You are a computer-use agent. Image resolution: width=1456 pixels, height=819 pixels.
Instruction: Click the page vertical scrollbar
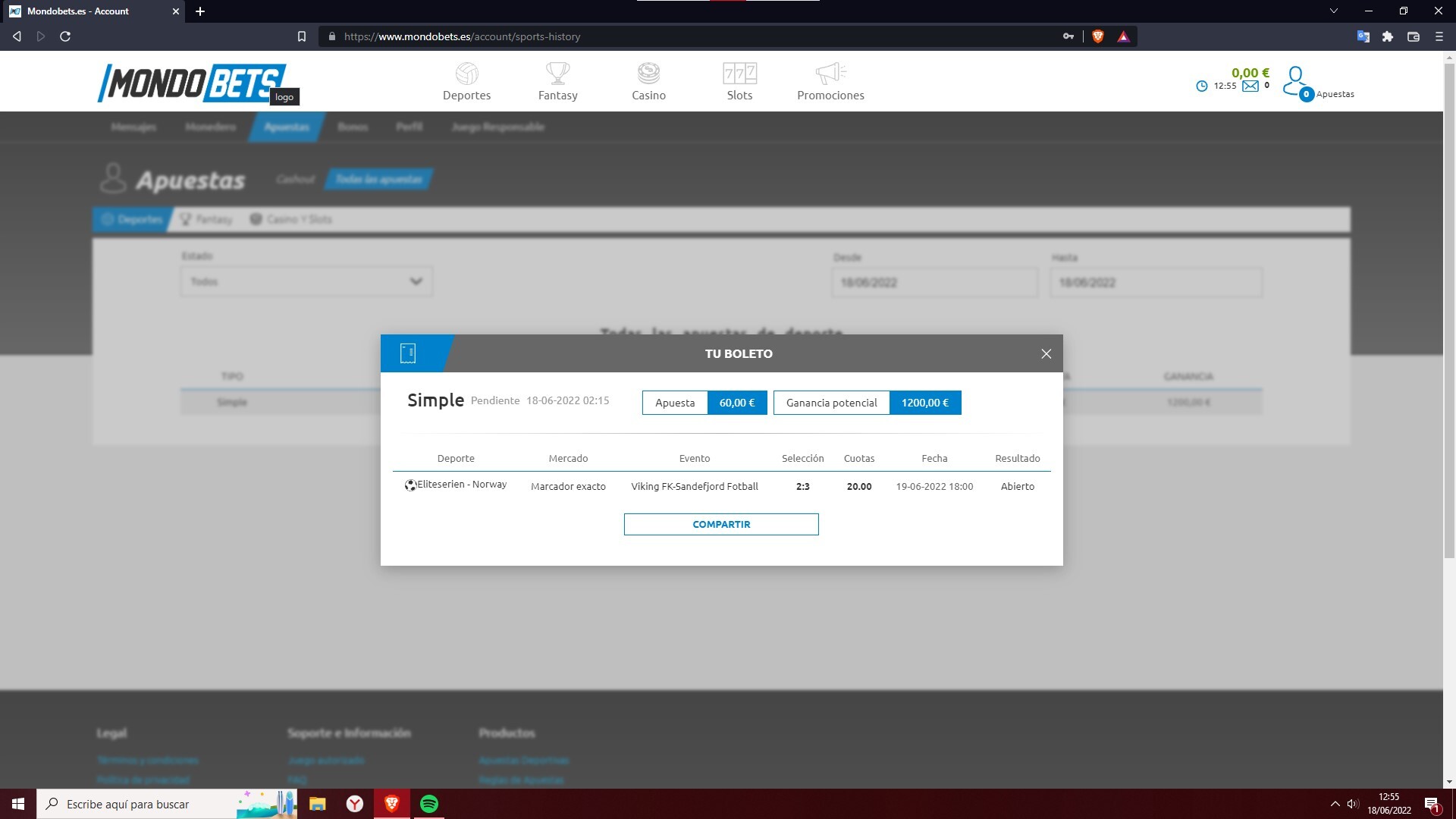tap(1449, 311)
